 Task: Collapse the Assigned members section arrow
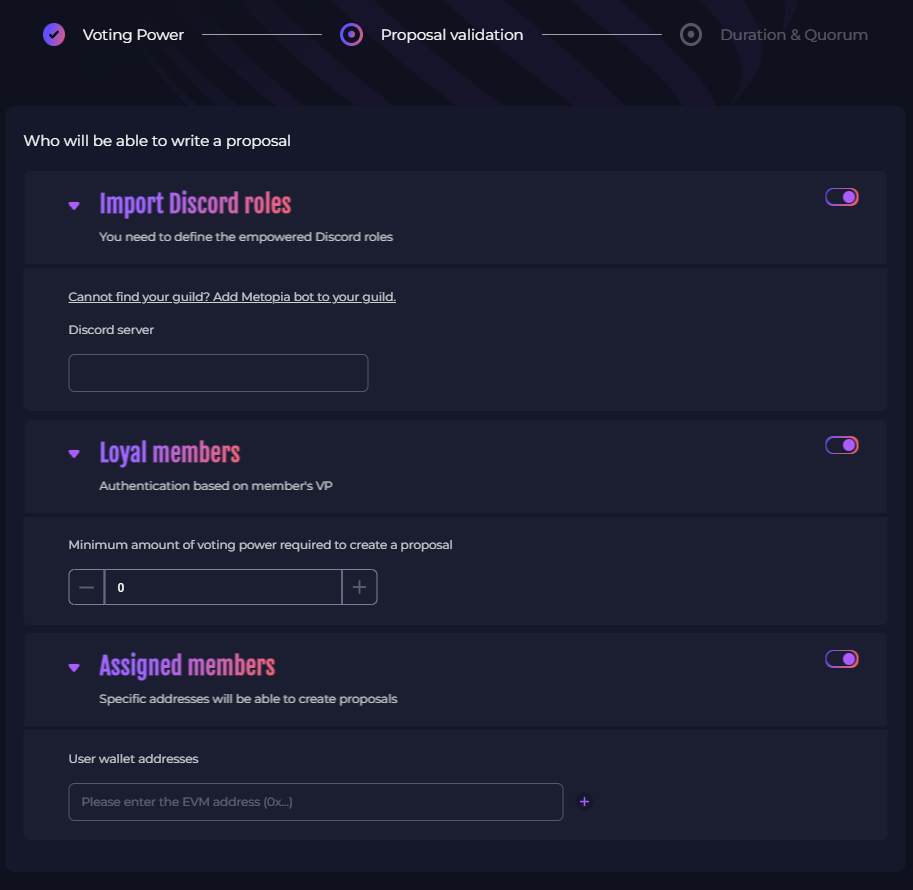(74, 667)
